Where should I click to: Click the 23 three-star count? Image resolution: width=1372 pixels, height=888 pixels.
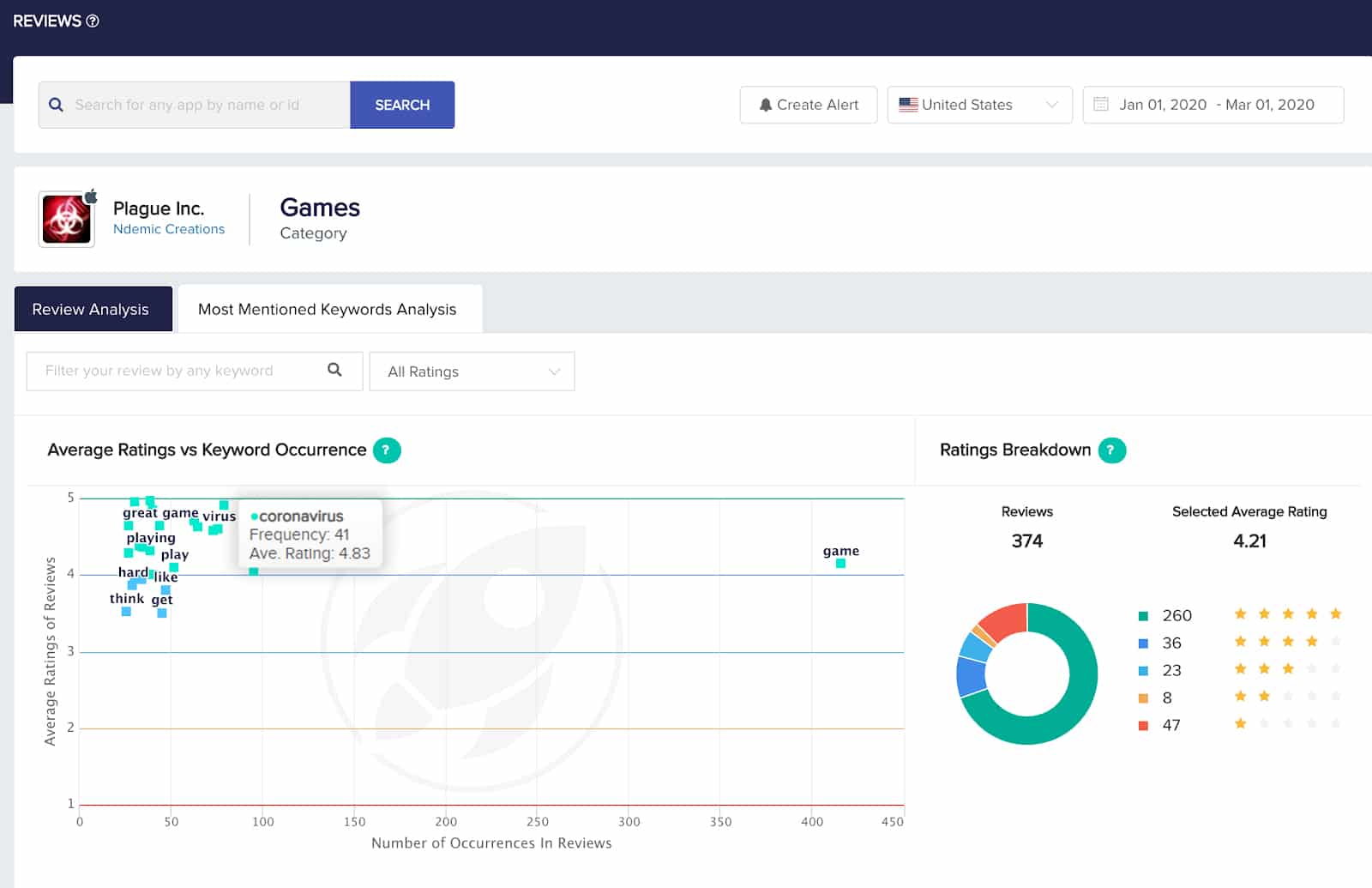[x=1171, y=670]
